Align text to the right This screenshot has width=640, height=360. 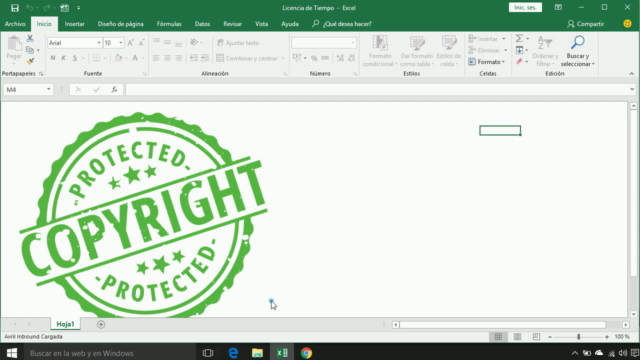[x=178, y=58]
